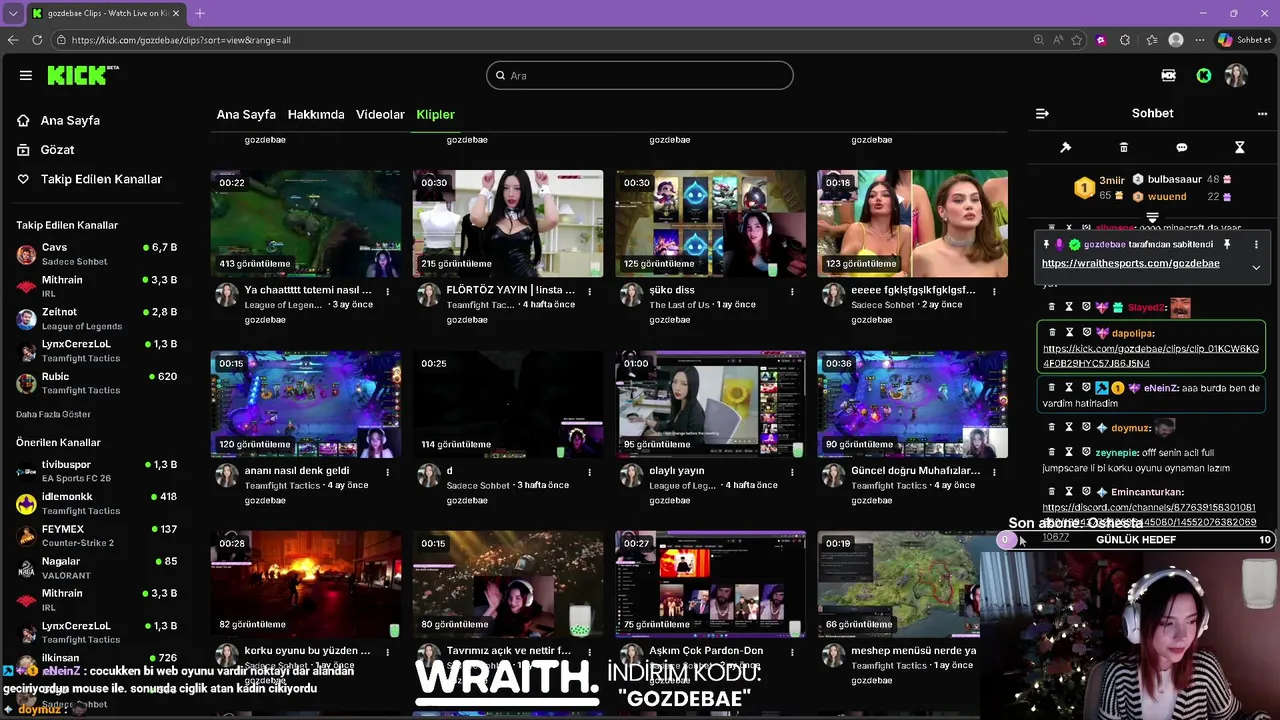Switch to the Hakkımda tab

point(316,114)
